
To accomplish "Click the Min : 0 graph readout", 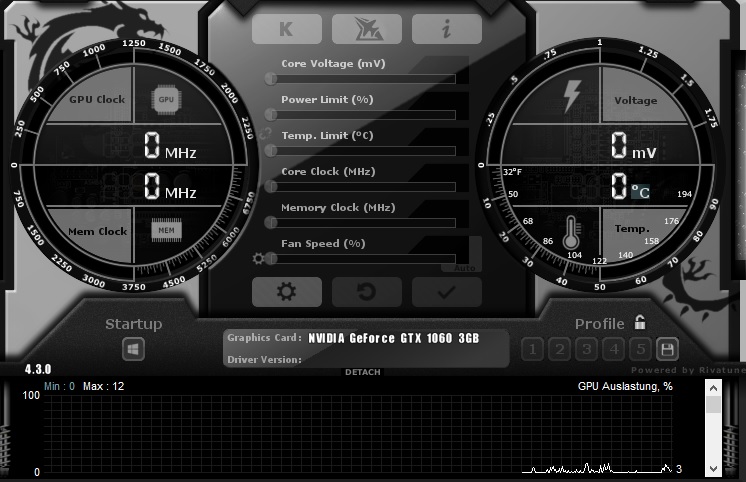I will click(x=59, y=386).
